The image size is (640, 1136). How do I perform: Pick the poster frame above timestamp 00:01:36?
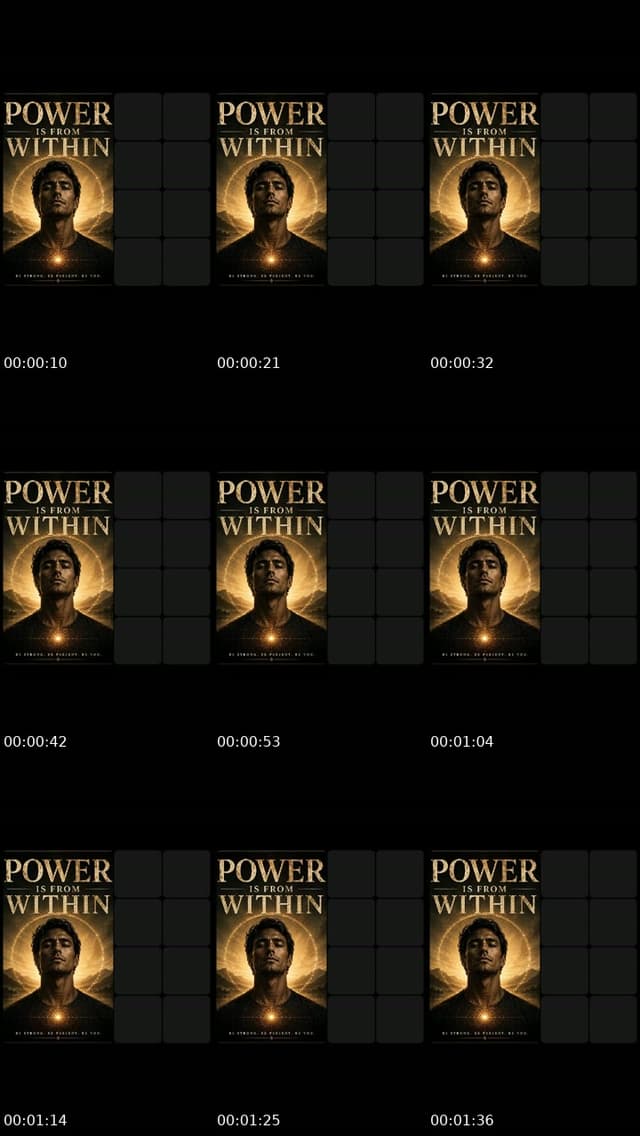point(484,946)
